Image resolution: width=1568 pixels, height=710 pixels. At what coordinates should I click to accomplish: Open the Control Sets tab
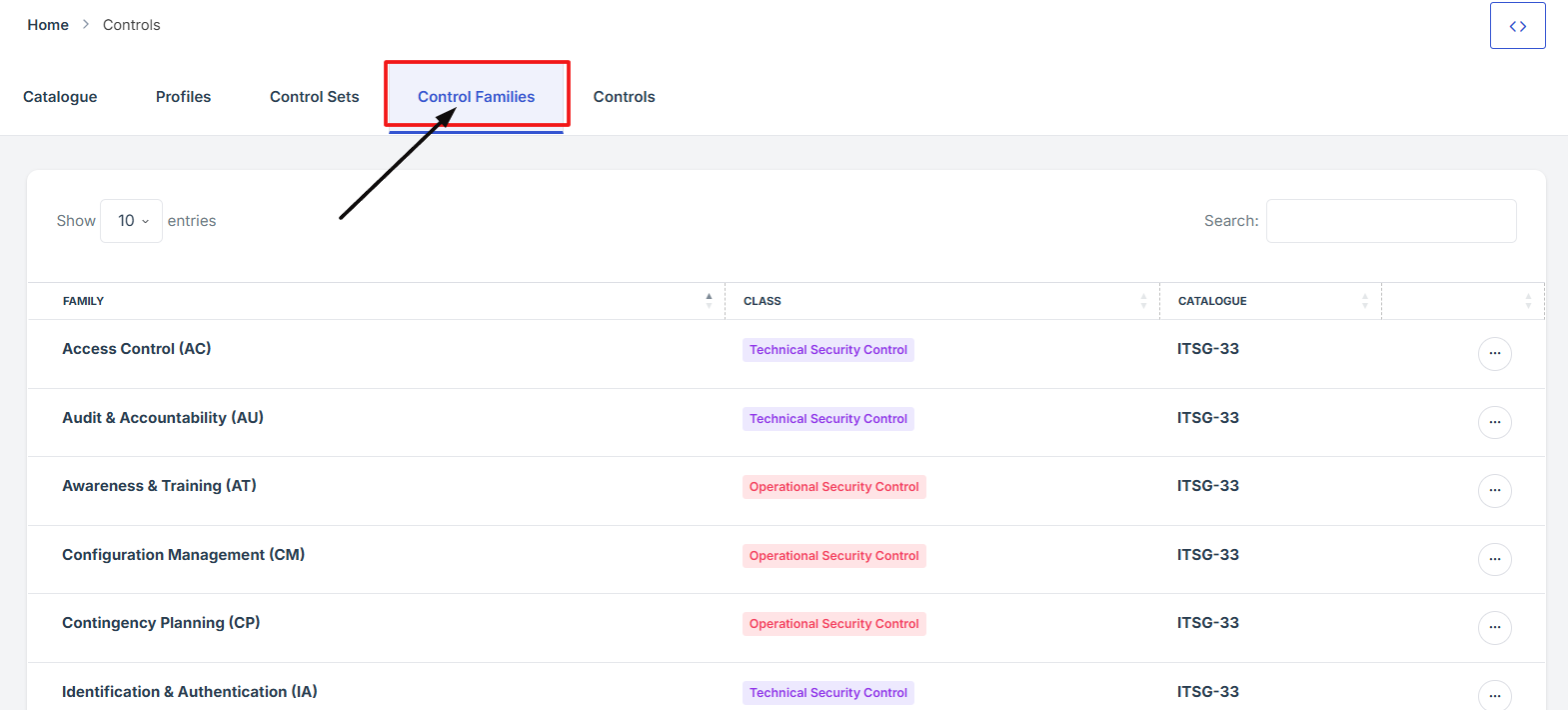[x=314, y=97]
